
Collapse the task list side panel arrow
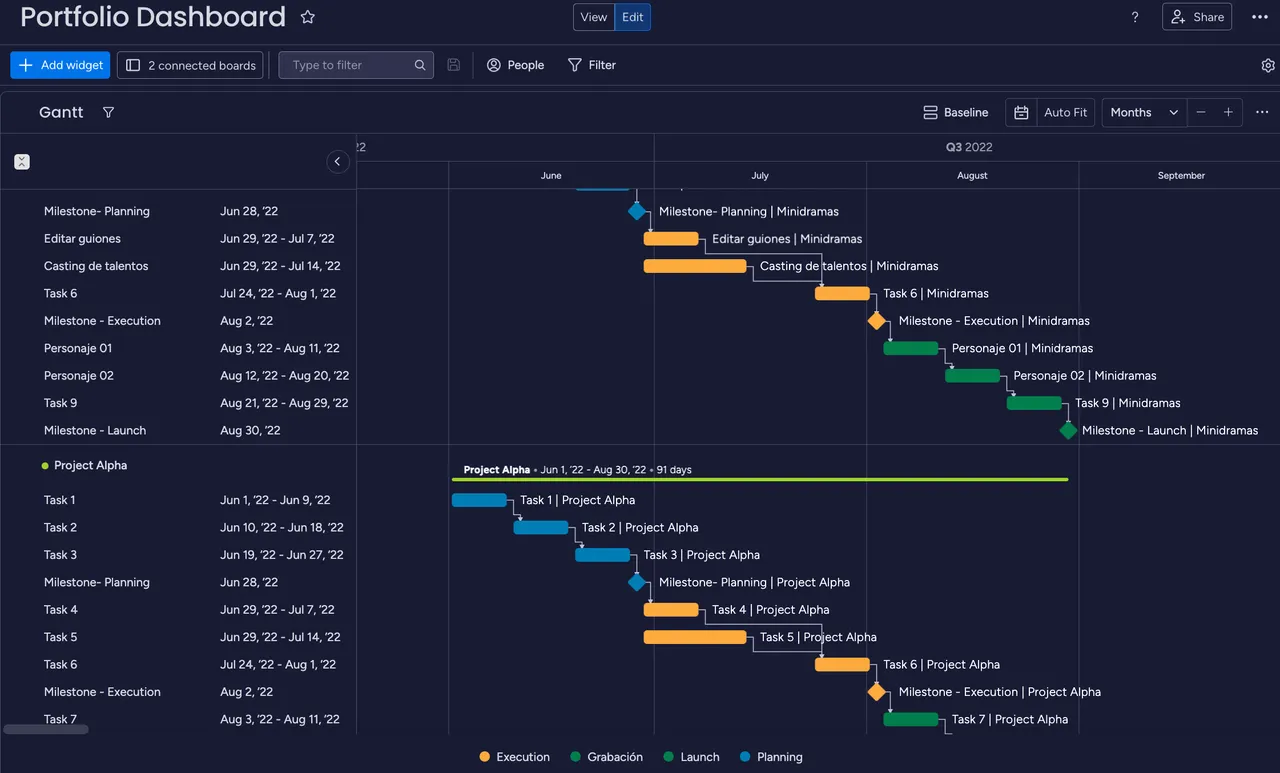click(337, 162)
